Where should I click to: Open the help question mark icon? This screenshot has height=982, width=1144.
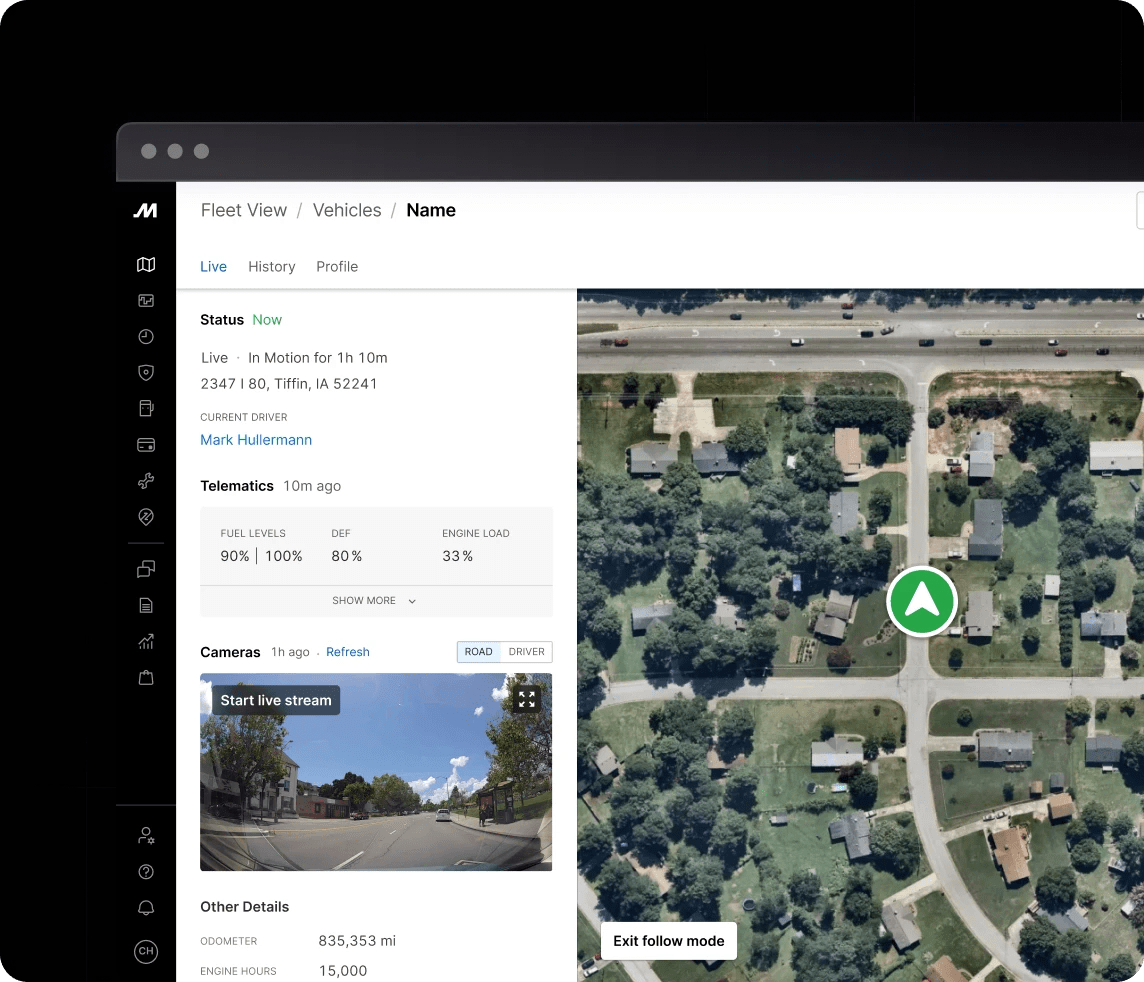click(146, 872)
